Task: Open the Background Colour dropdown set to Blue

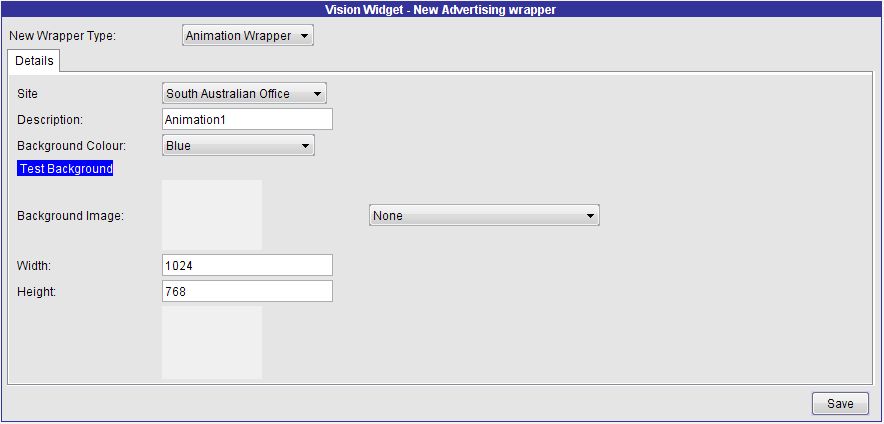Action: tap(238, 146)
